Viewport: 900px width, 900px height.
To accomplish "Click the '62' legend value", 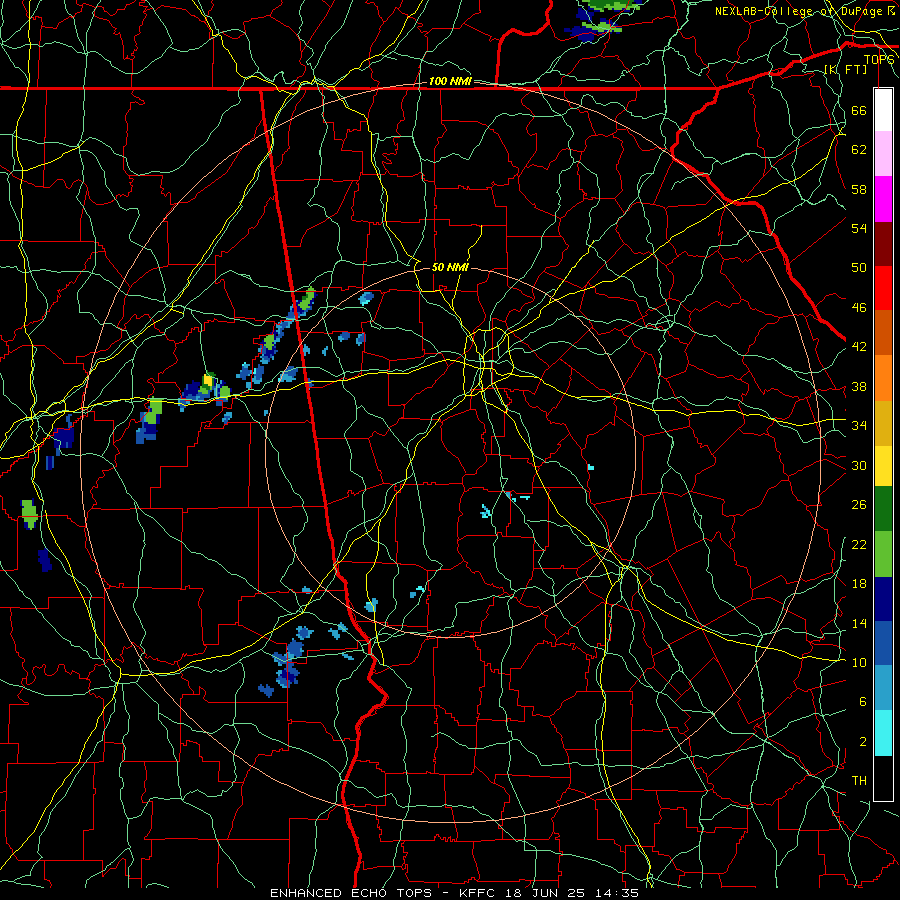I will click(859, 150).
